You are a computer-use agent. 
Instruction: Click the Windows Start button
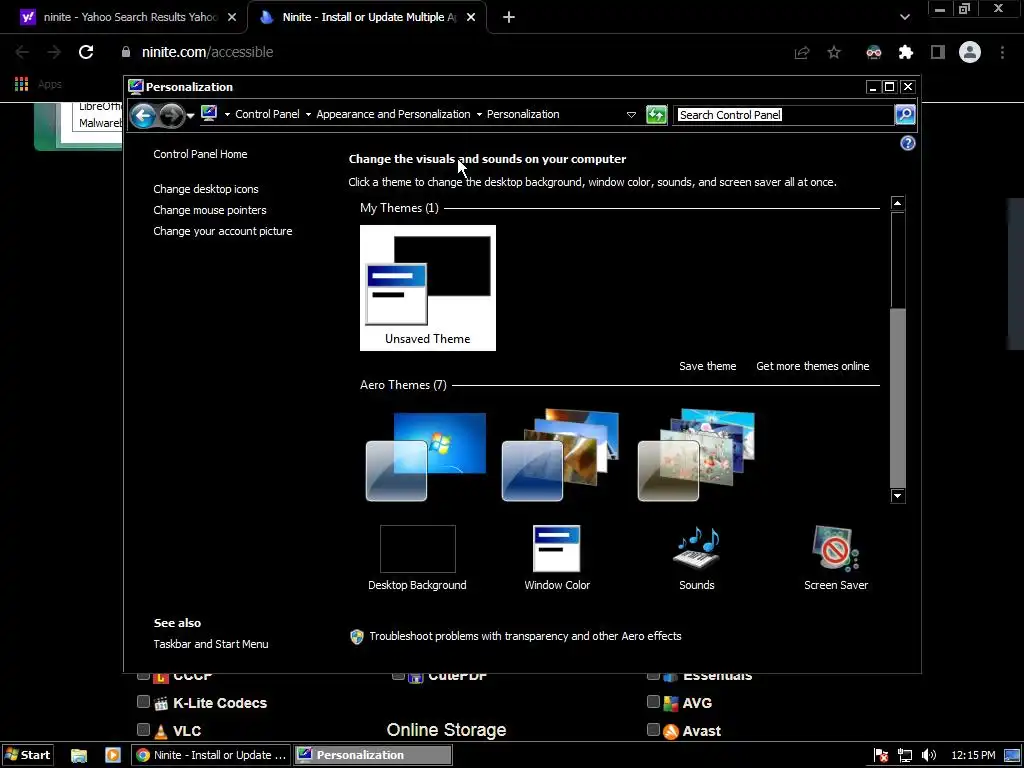click(27, 755)
